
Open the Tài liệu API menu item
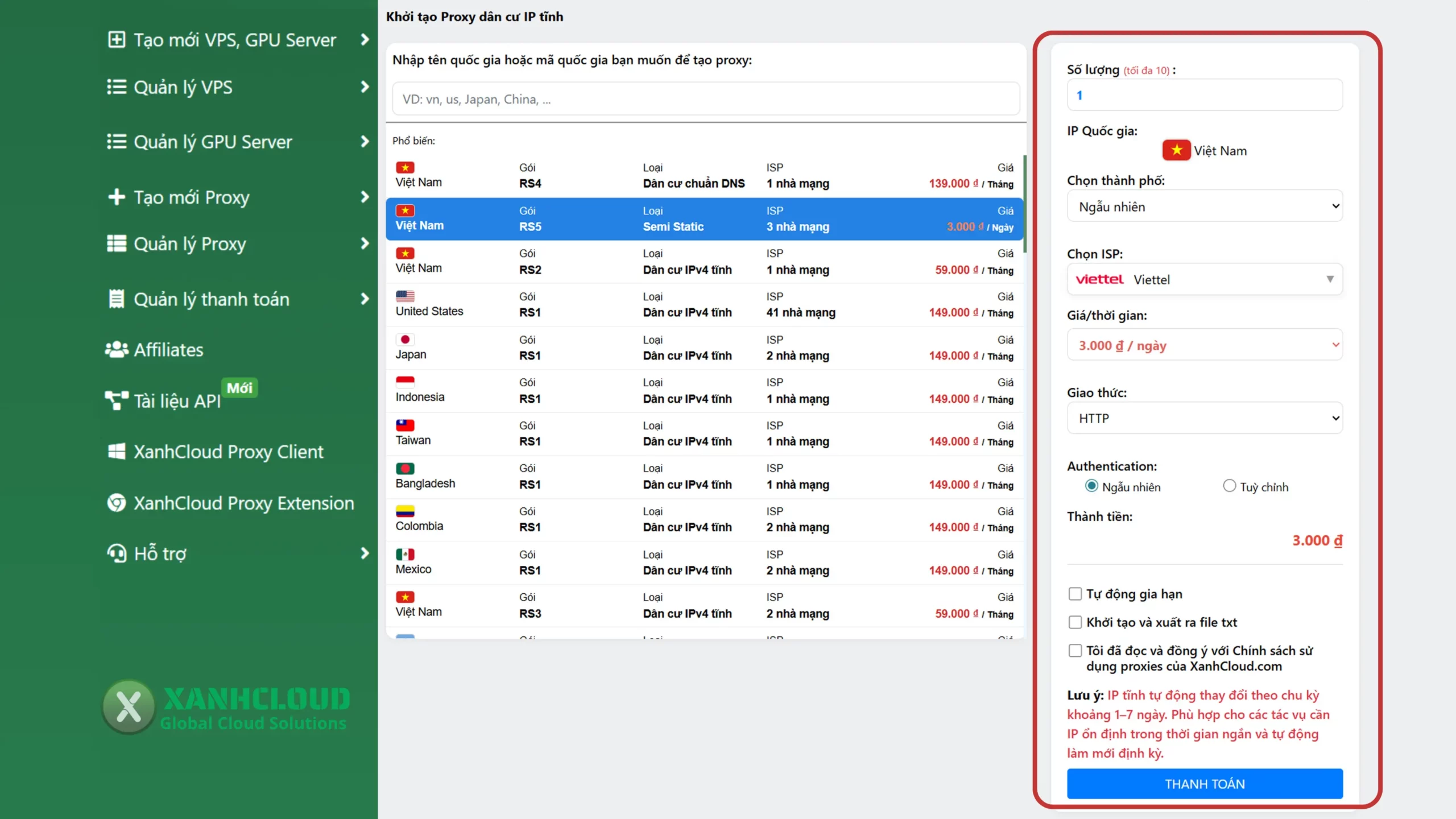(177, 401)
